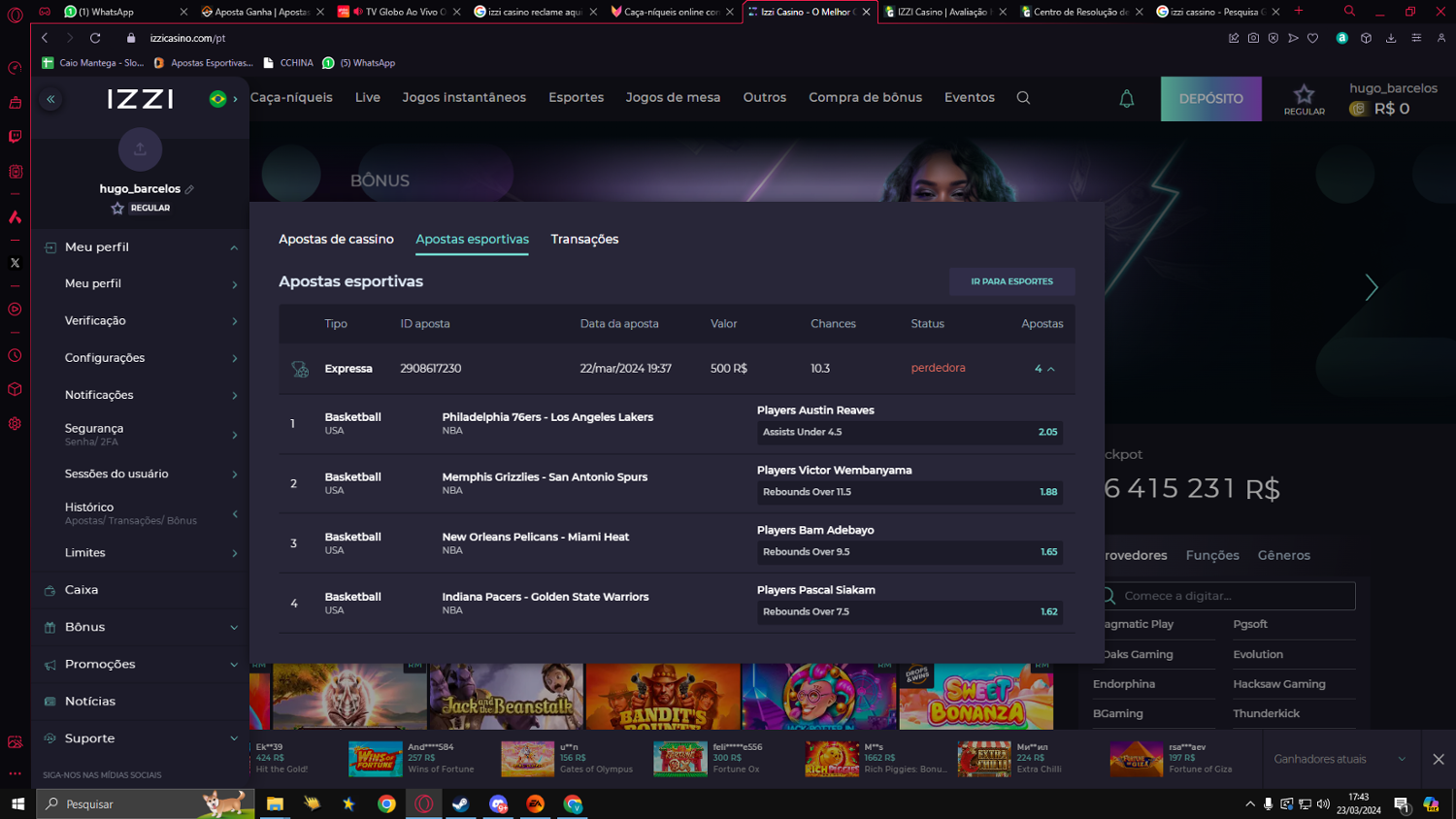Click the browser back arrow
The height and width of the screenshot is (819, 1456).
pyautogui.click(x=45, y=38)
